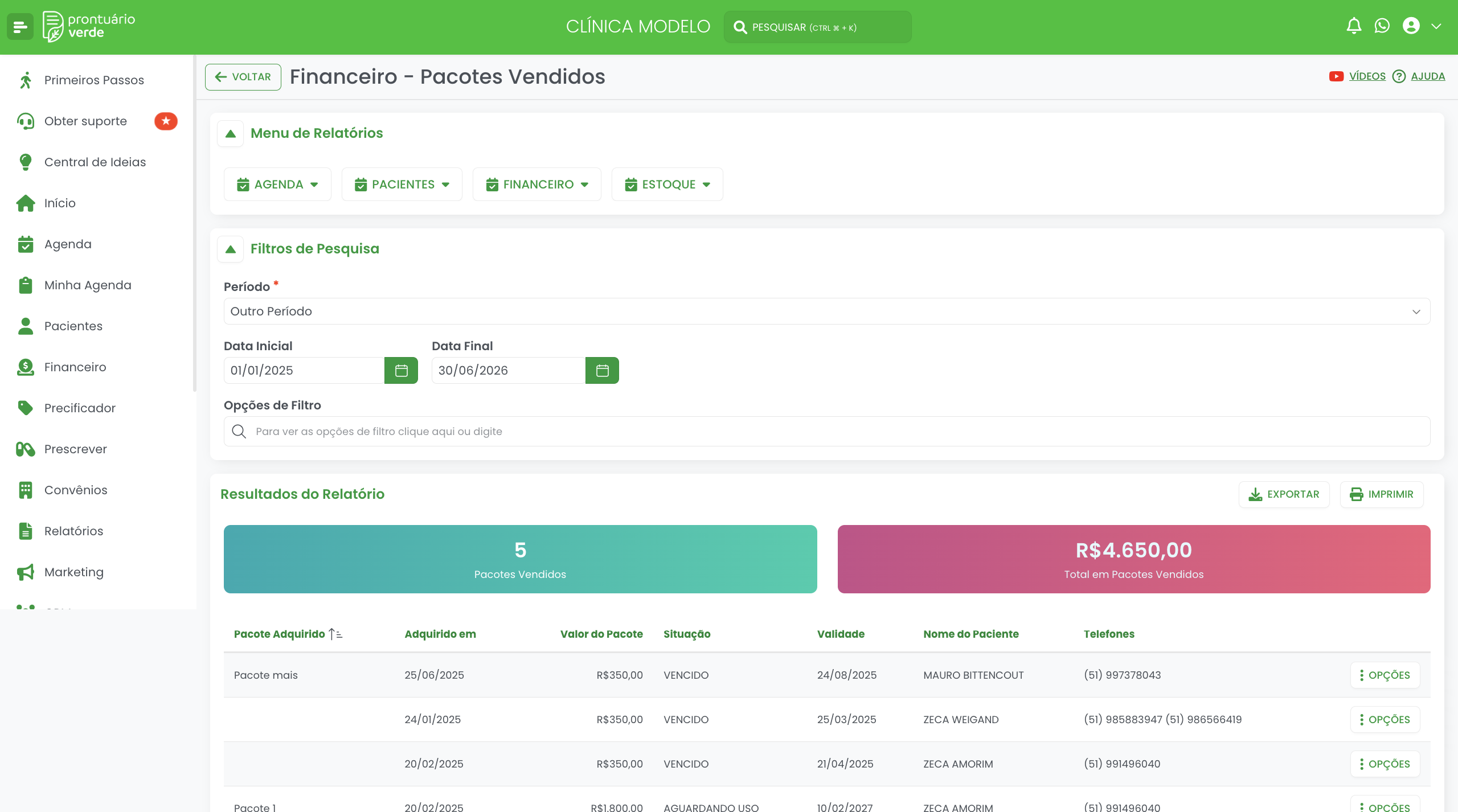Click the Primeiros Passos walking icon

click(x=25, y=80)
